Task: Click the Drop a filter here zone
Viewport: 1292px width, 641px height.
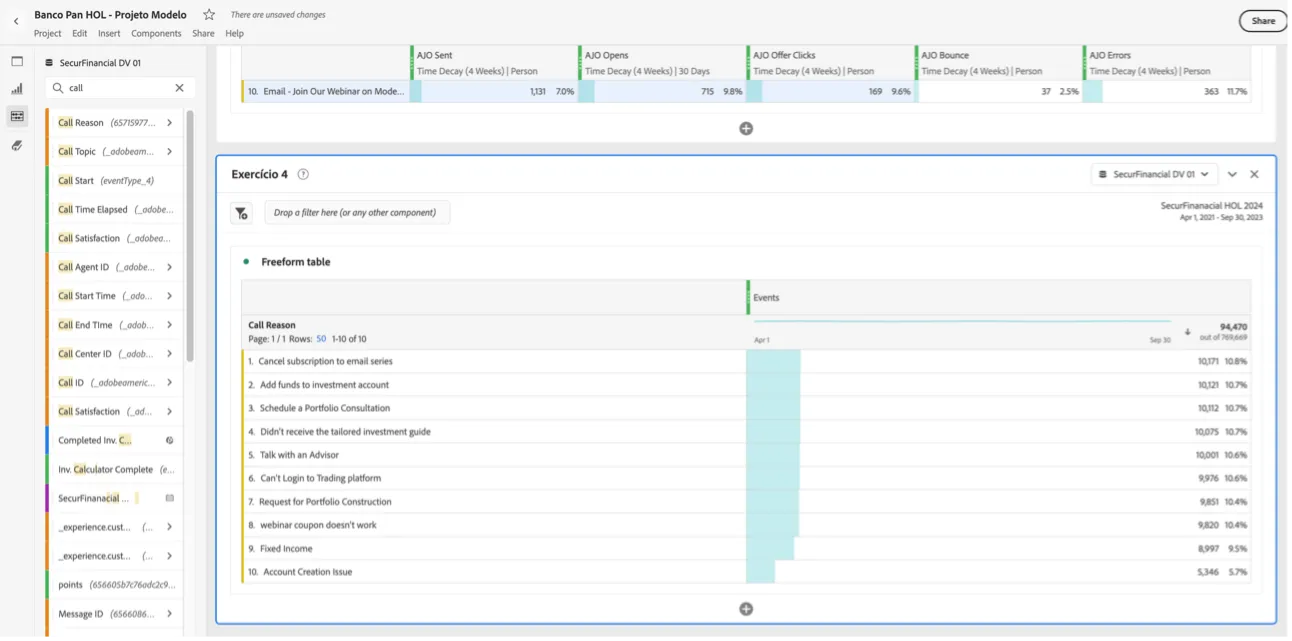Action: tap(357, 213)
